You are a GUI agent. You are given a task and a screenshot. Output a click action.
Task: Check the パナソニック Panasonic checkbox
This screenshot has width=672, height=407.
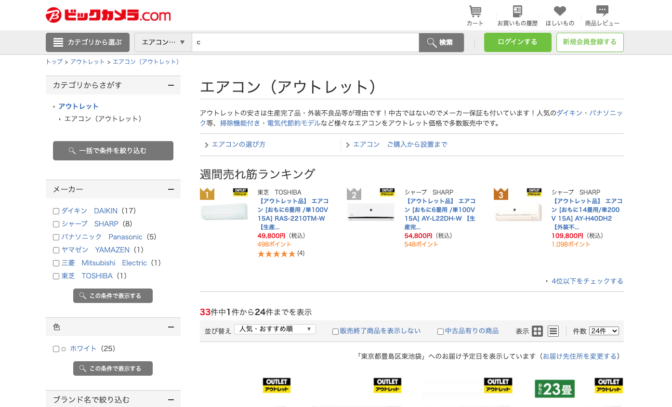coord(56,237)
